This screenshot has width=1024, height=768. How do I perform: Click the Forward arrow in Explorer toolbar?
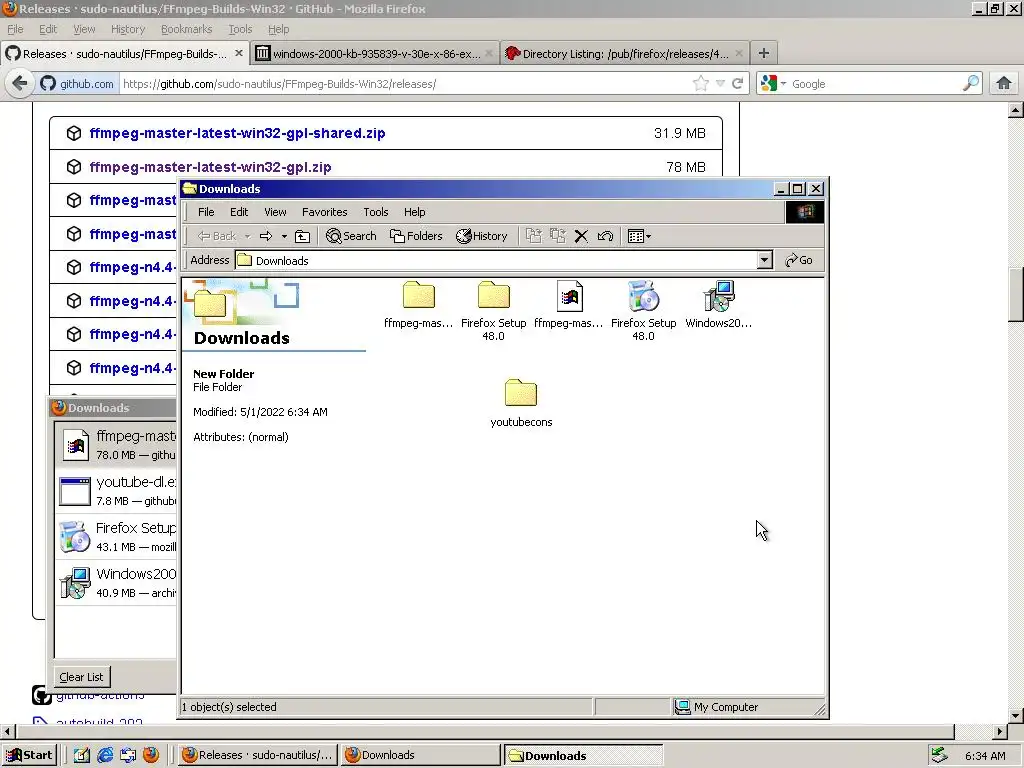266,236
